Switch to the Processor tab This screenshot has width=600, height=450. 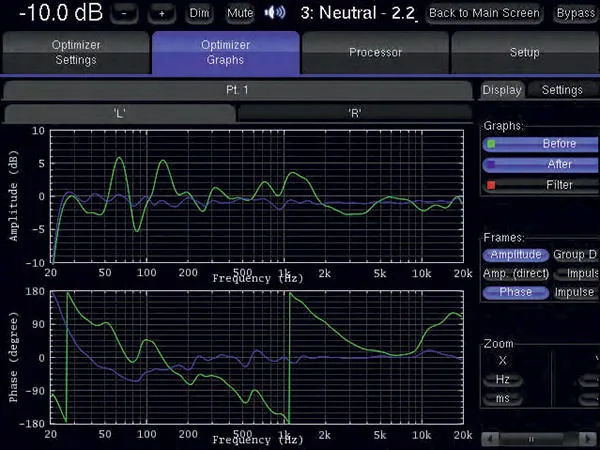pyautogui.click(x=375, y=52)
